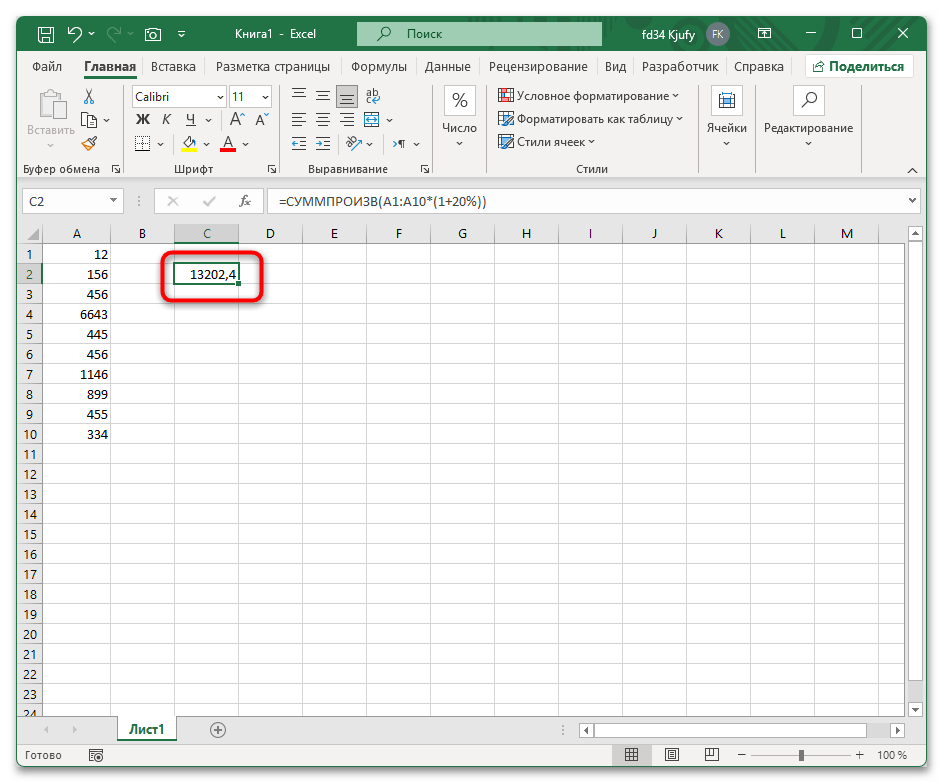Align cell content to middle

click(323, 96)
